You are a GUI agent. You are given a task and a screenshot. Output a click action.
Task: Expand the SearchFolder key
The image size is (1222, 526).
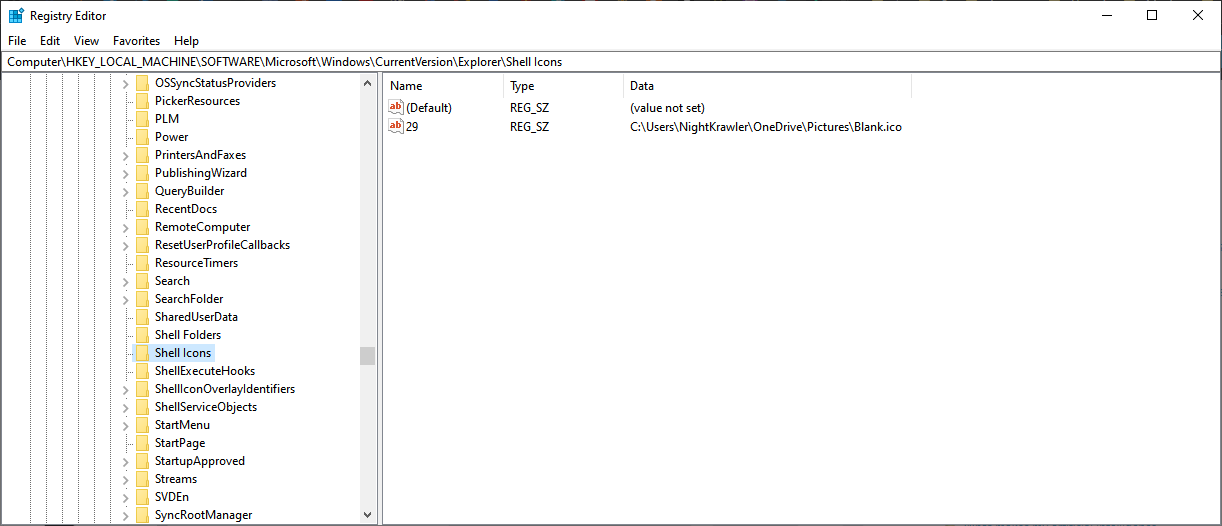(x=126, y=299)
